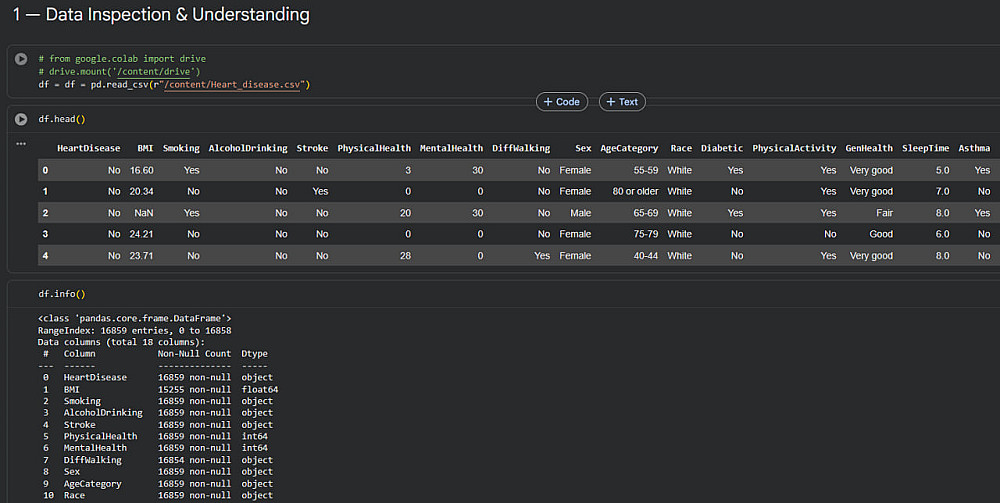Click the '80 or older' AgeCategory cell
1000x503 pixels.
pyautogui.click(x=634, y=191)
